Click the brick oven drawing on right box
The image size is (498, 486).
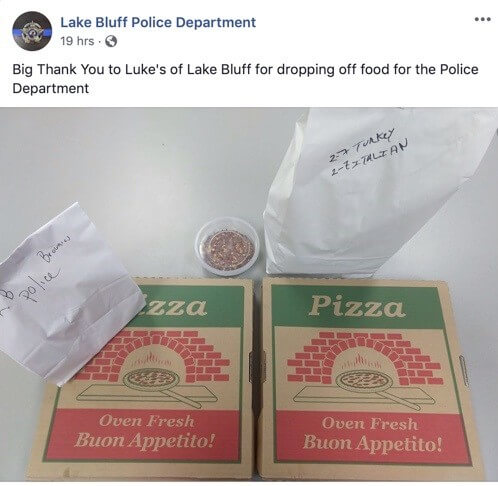pos(365,362)
